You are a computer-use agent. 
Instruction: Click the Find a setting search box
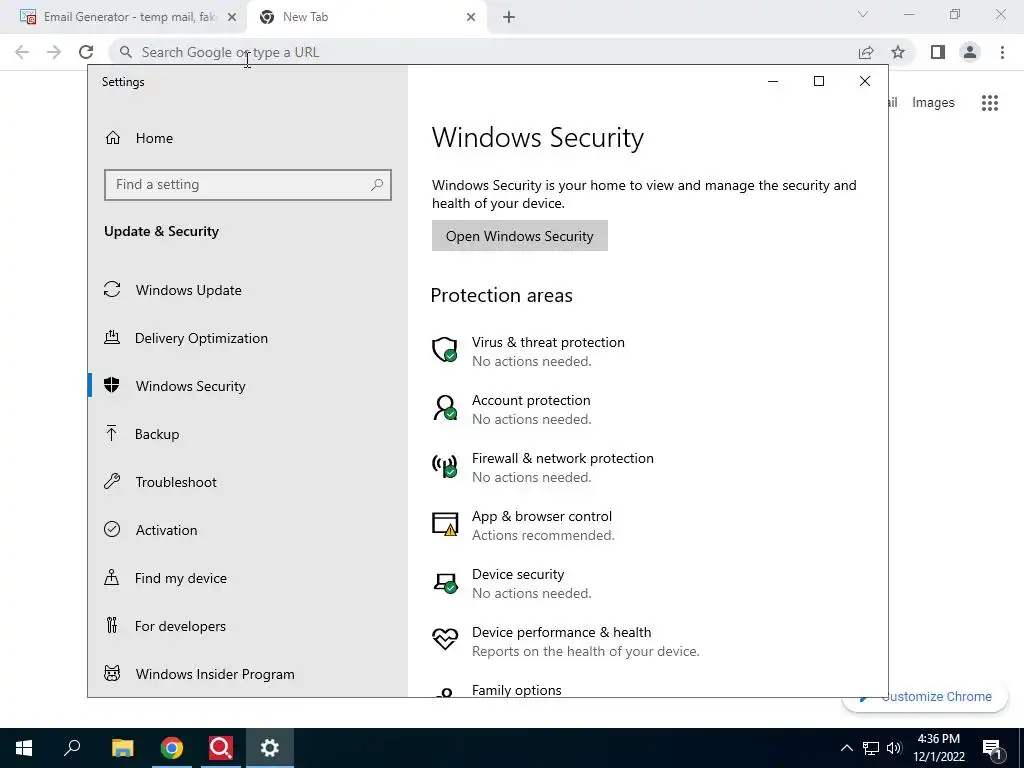click(248, 185)
